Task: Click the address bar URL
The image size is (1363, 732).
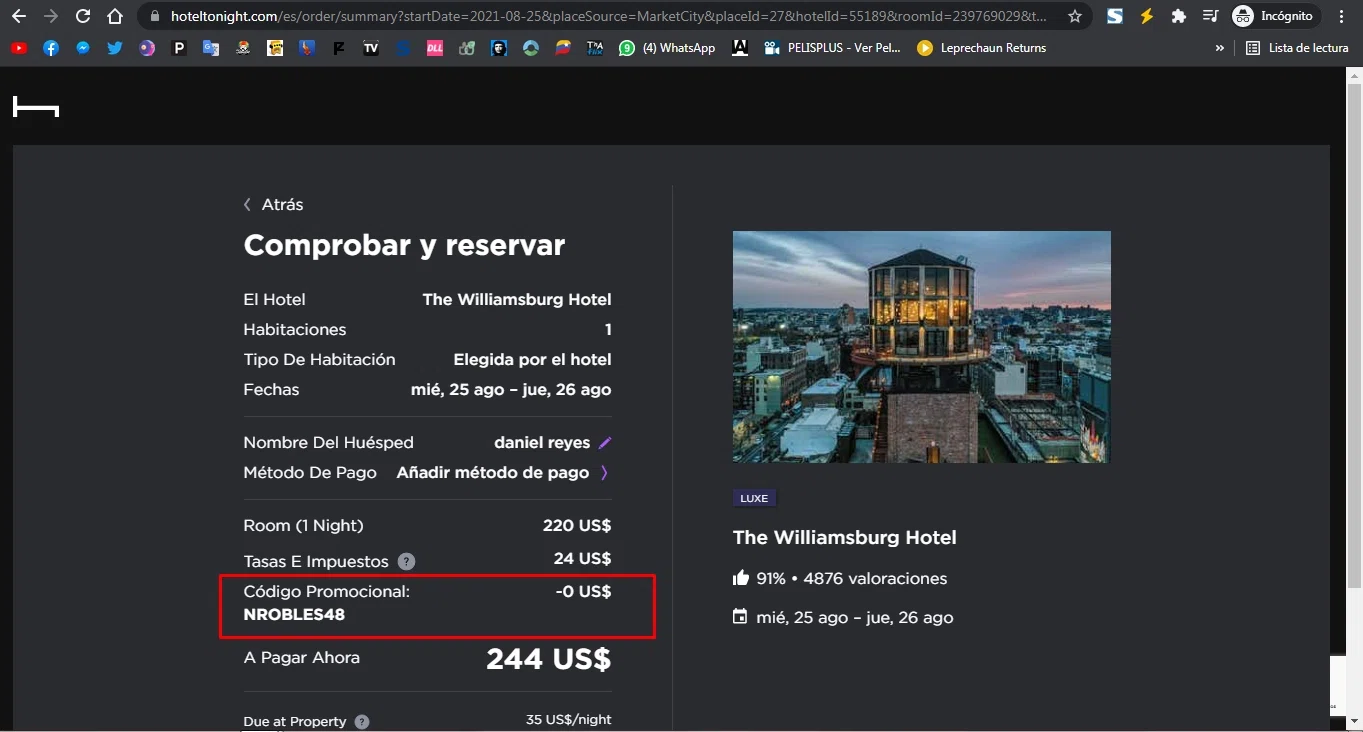Action: coord(609,16)
